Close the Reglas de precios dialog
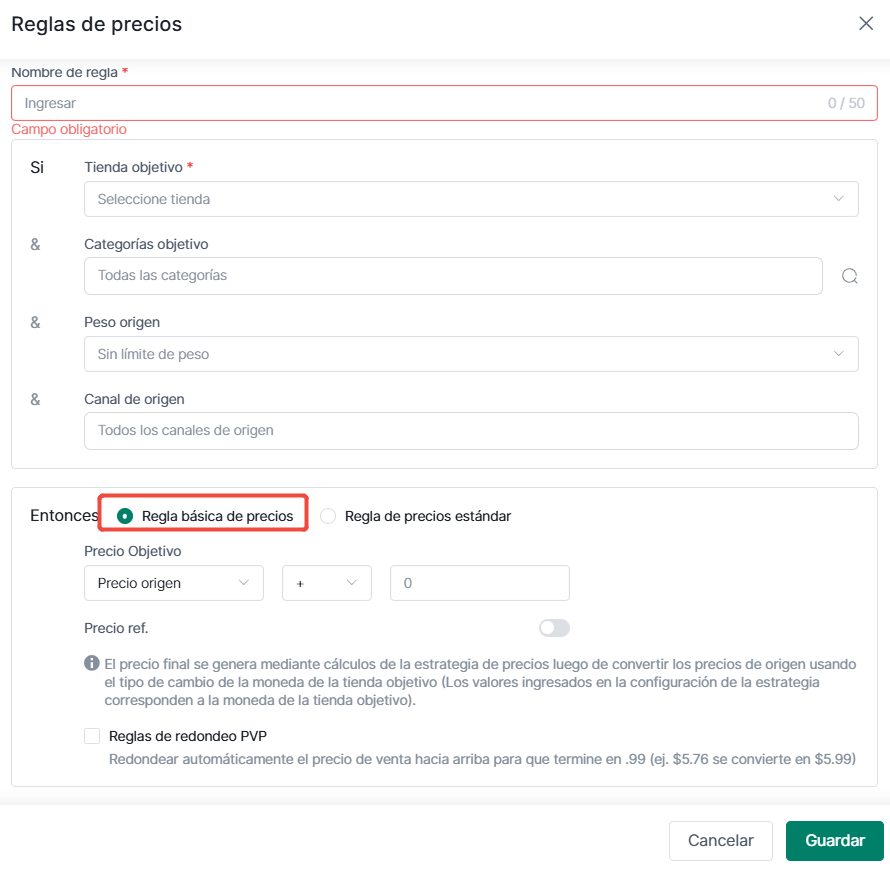 tap(866, 23)
